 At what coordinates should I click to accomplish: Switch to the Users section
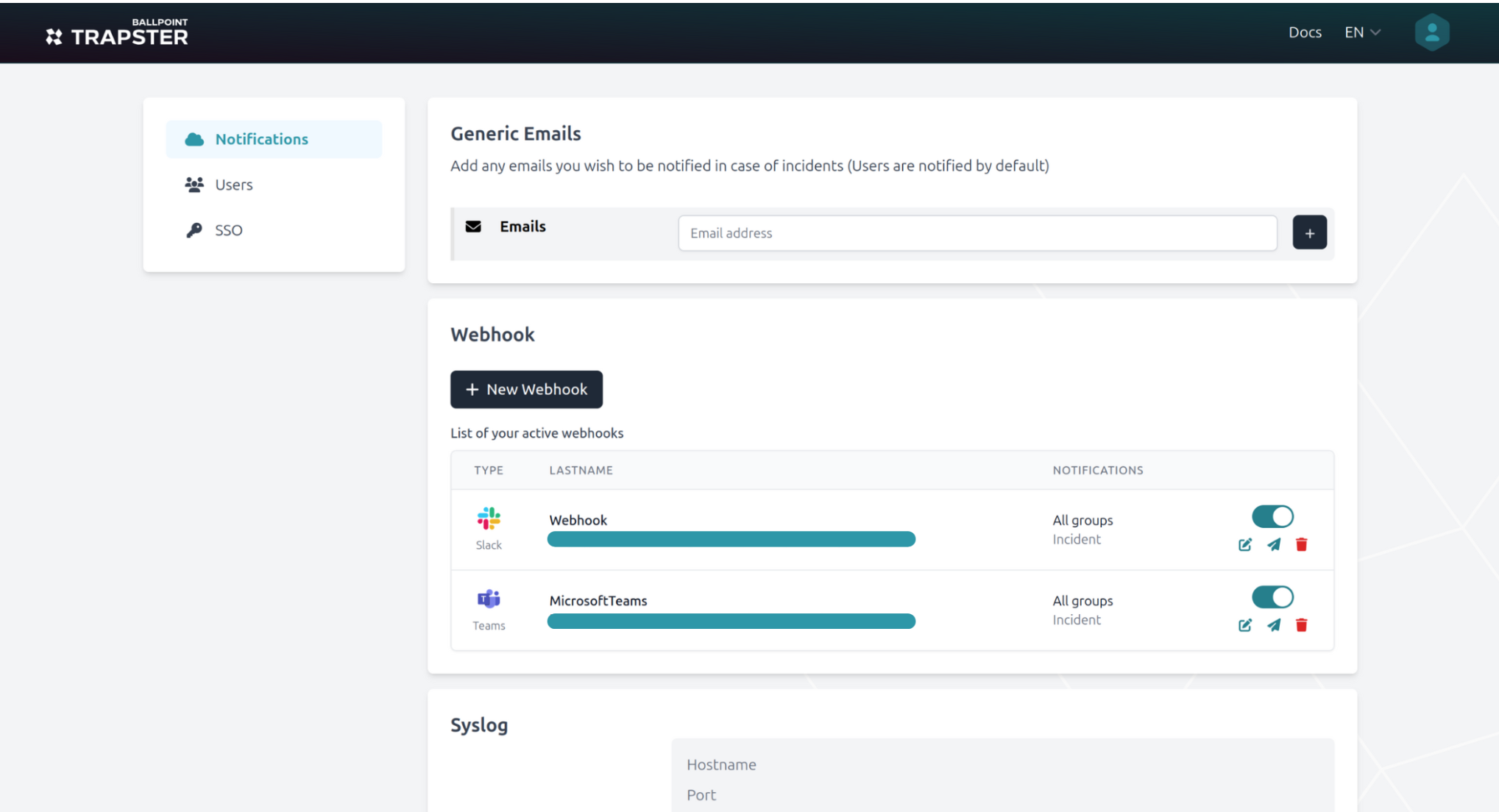(233, 185)
